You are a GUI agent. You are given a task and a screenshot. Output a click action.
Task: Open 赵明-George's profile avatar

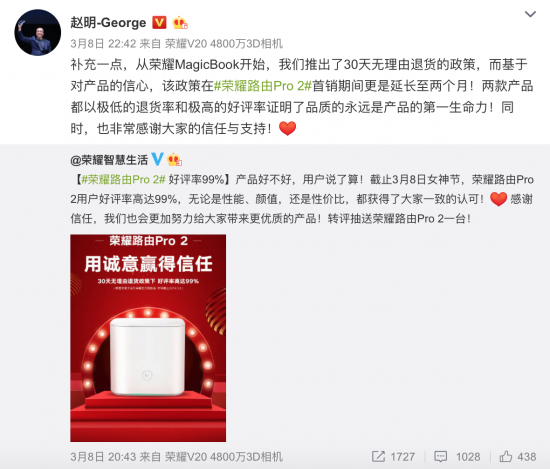[38, 33]
